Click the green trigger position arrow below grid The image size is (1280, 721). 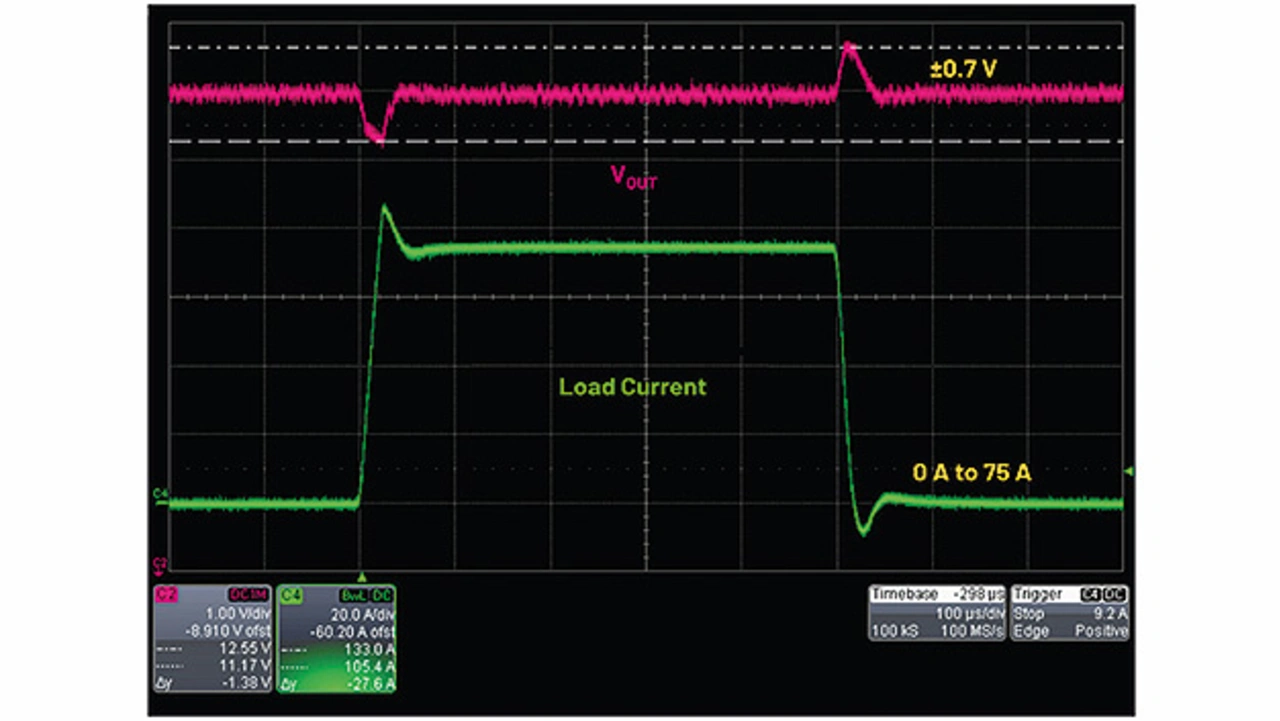pyautogui.click(x=363, y=576)
